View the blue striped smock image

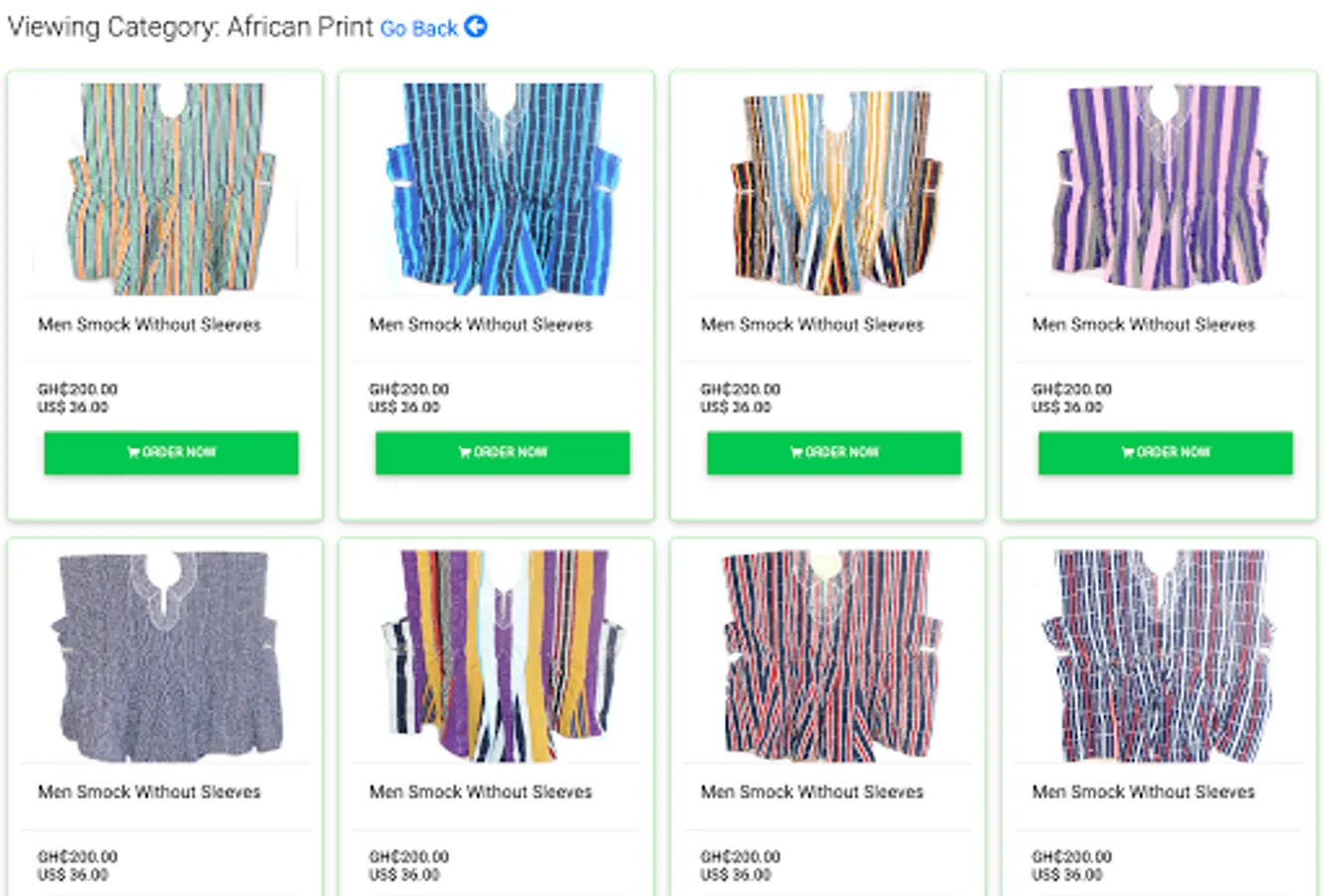pos(497,188)
